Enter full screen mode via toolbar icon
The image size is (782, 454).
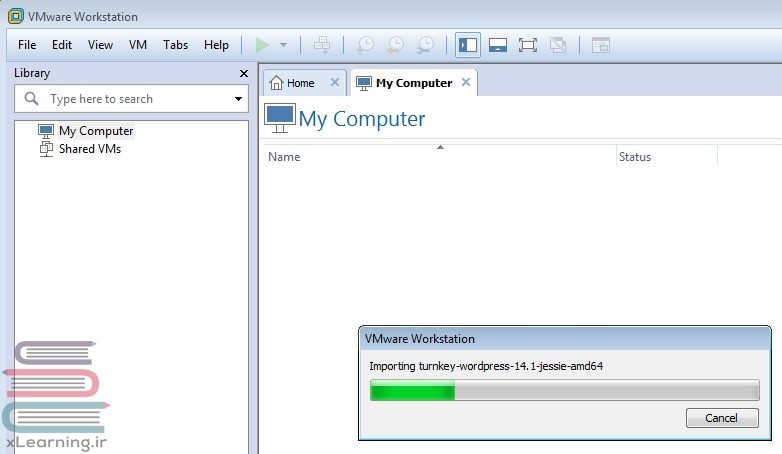point(528,45)
